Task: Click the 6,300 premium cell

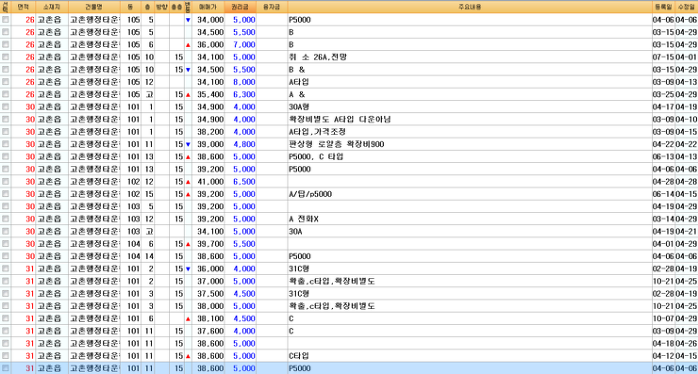Action: 241,94
